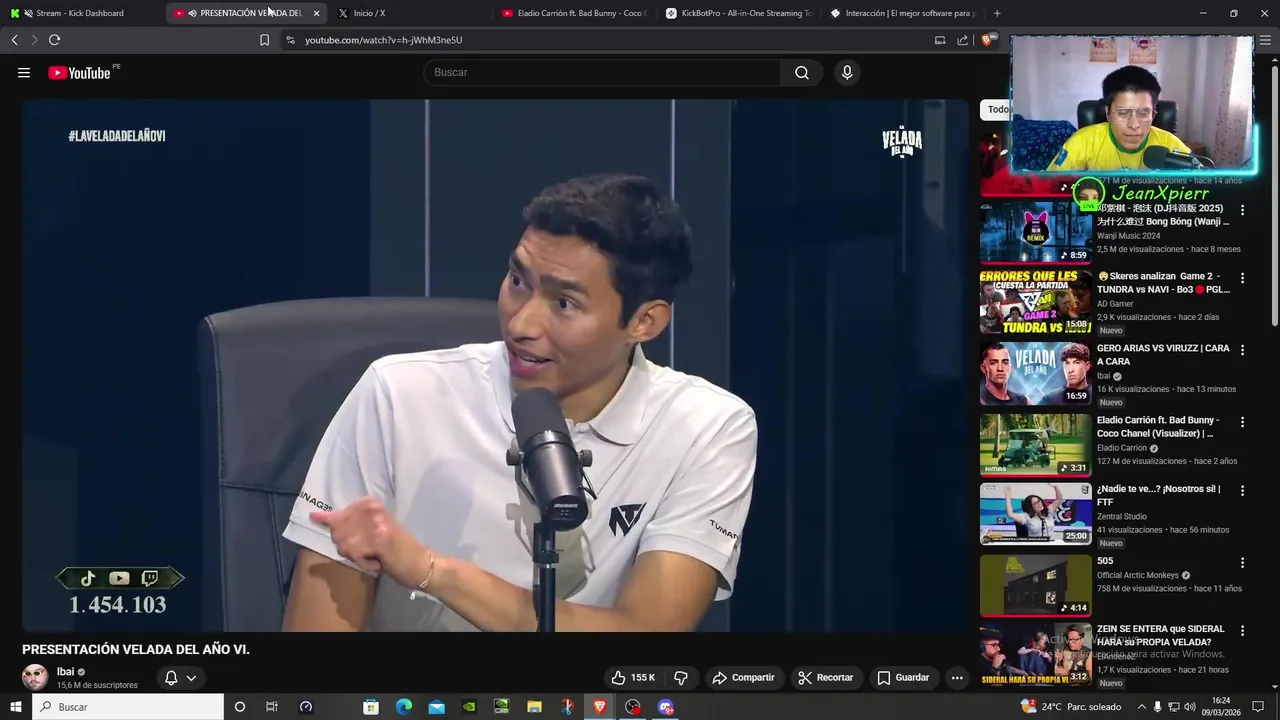Toggle the notification bell for Ibai
Viewport: 1280px width, 720px height.
pos(171,678)
